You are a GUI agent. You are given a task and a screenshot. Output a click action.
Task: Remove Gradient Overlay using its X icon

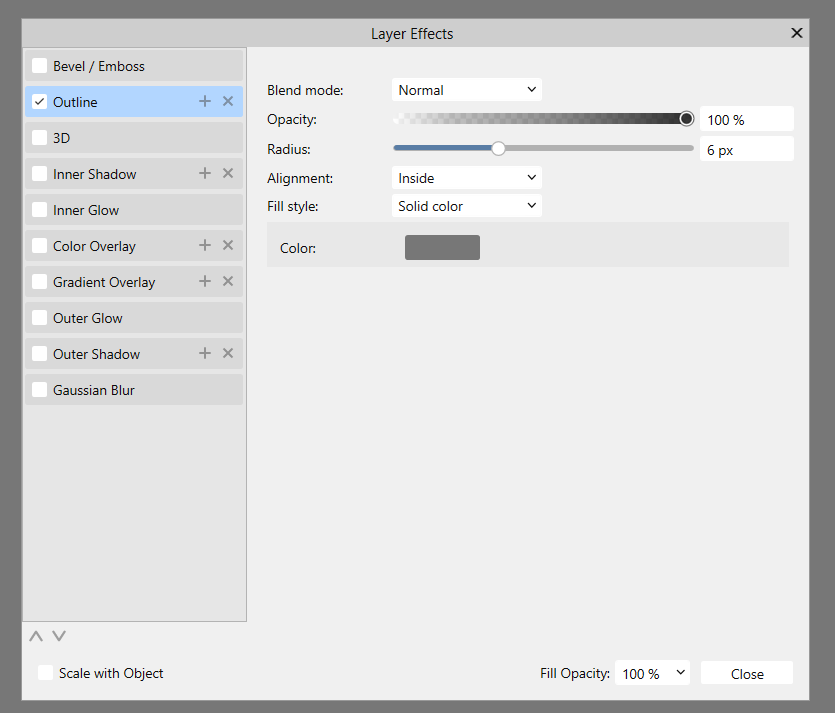(227, 281)
